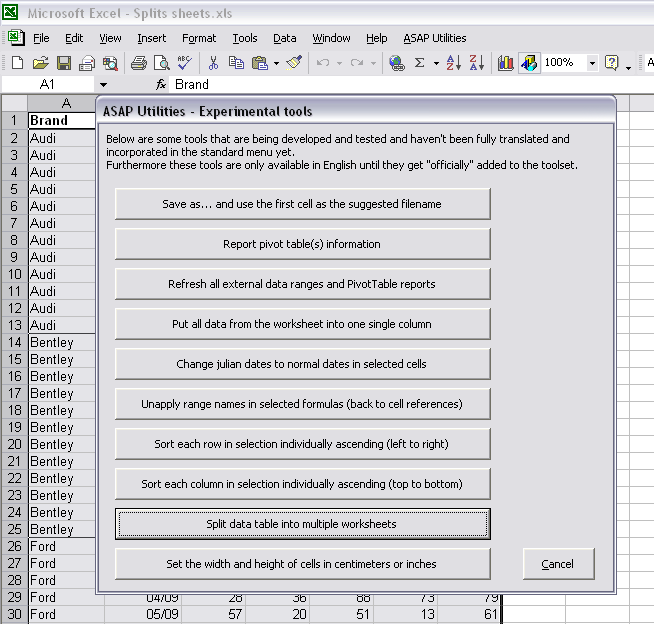Select cell A26 containing Ford
The width and height of the screenshot is (654, 624).
point(62,546)
